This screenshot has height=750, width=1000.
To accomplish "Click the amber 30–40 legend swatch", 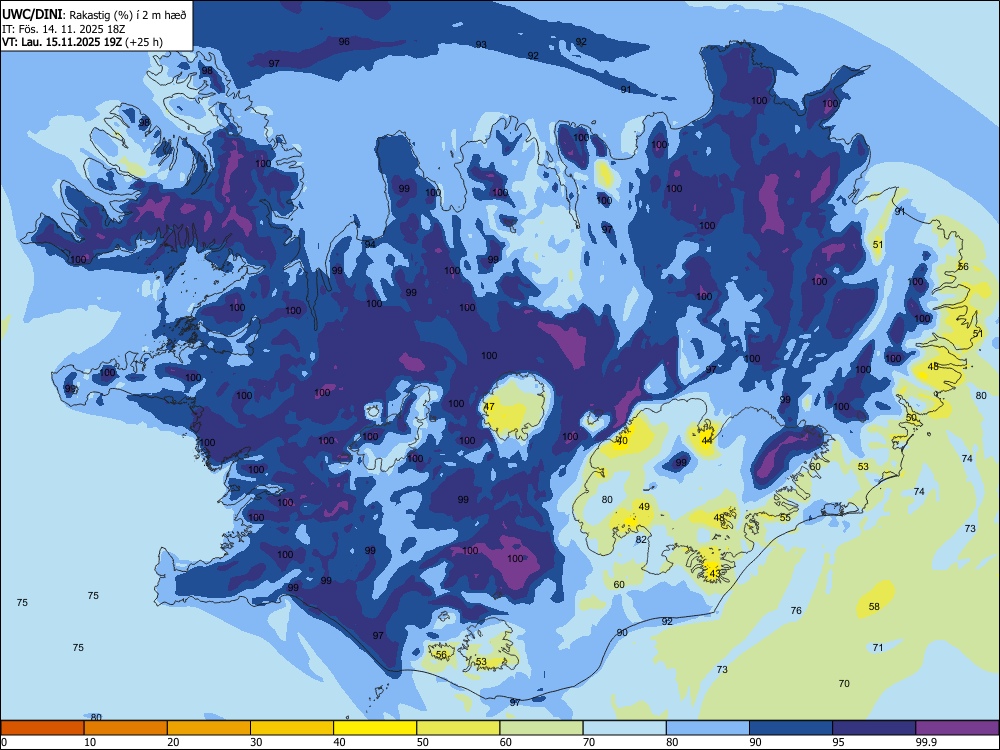I will click(292, 728).
